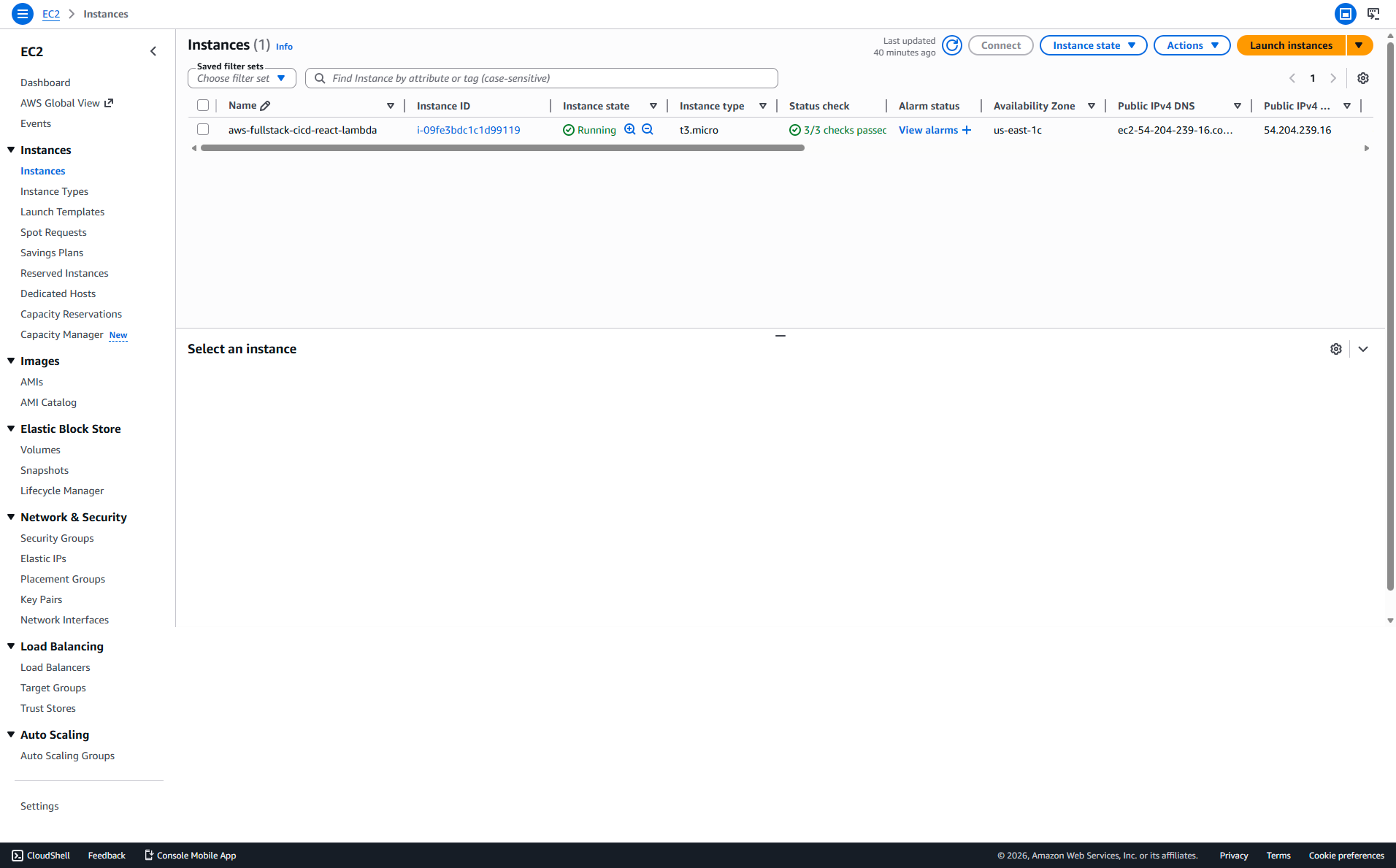Image resolution: width=1396 pixels, height=868 pixels.
Task: Collapse Auto Scaling section
Action: [11, 734]
